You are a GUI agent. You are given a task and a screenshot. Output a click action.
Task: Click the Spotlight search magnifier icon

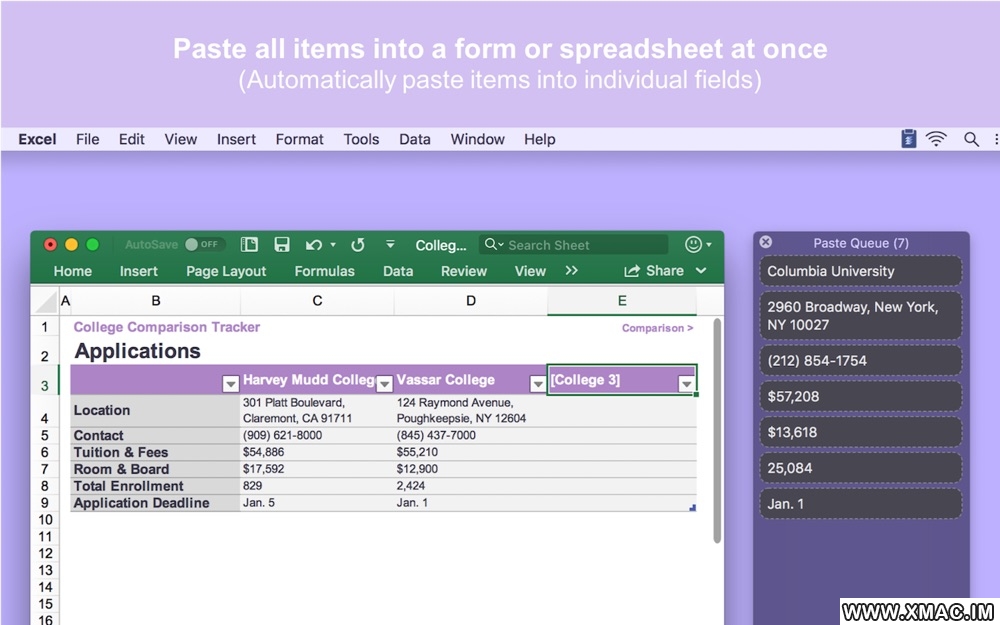point(971,139)
